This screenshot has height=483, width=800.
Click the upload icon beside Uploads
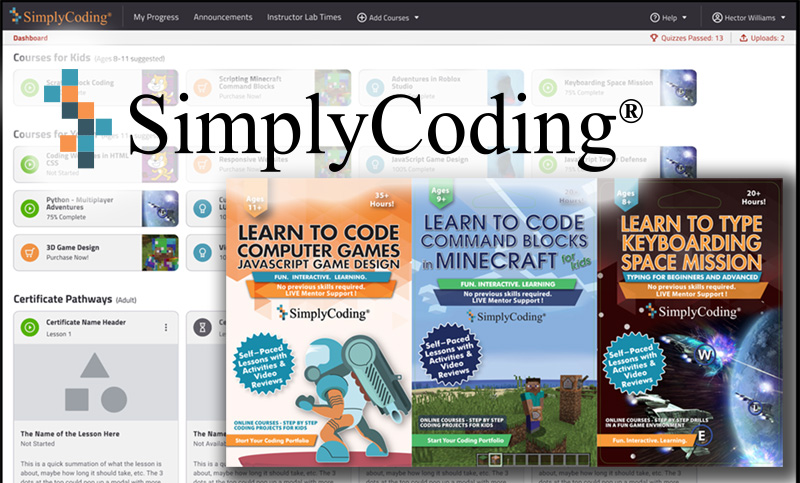pos(743,38)
